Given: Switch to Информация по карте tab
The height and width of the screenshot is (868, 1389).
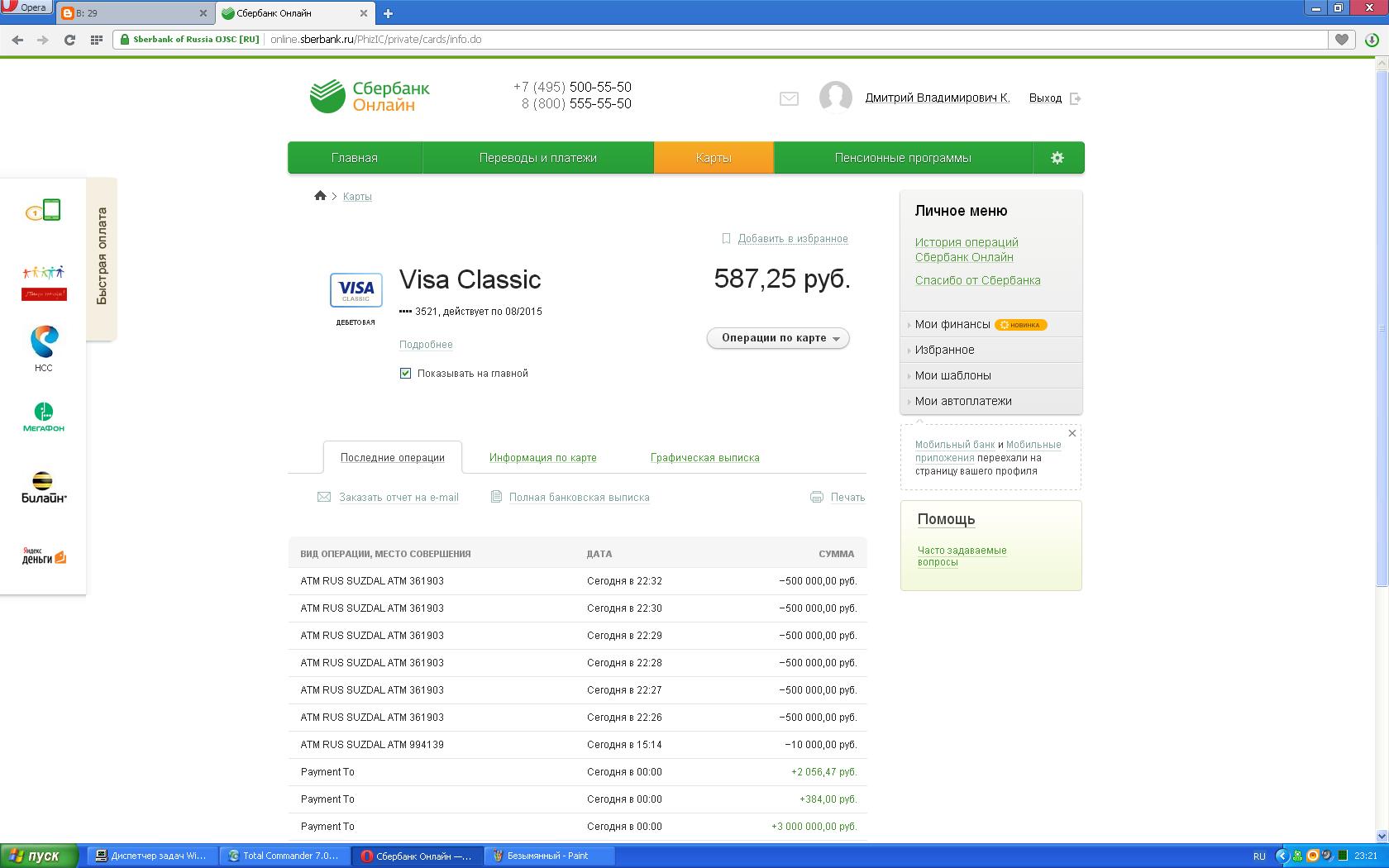Looking at the screenshot, I should 543,457.
